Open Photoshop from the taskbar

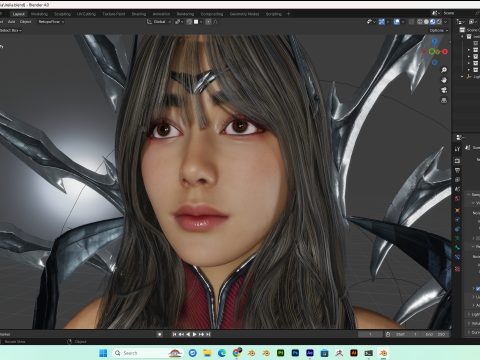(295, 353)
